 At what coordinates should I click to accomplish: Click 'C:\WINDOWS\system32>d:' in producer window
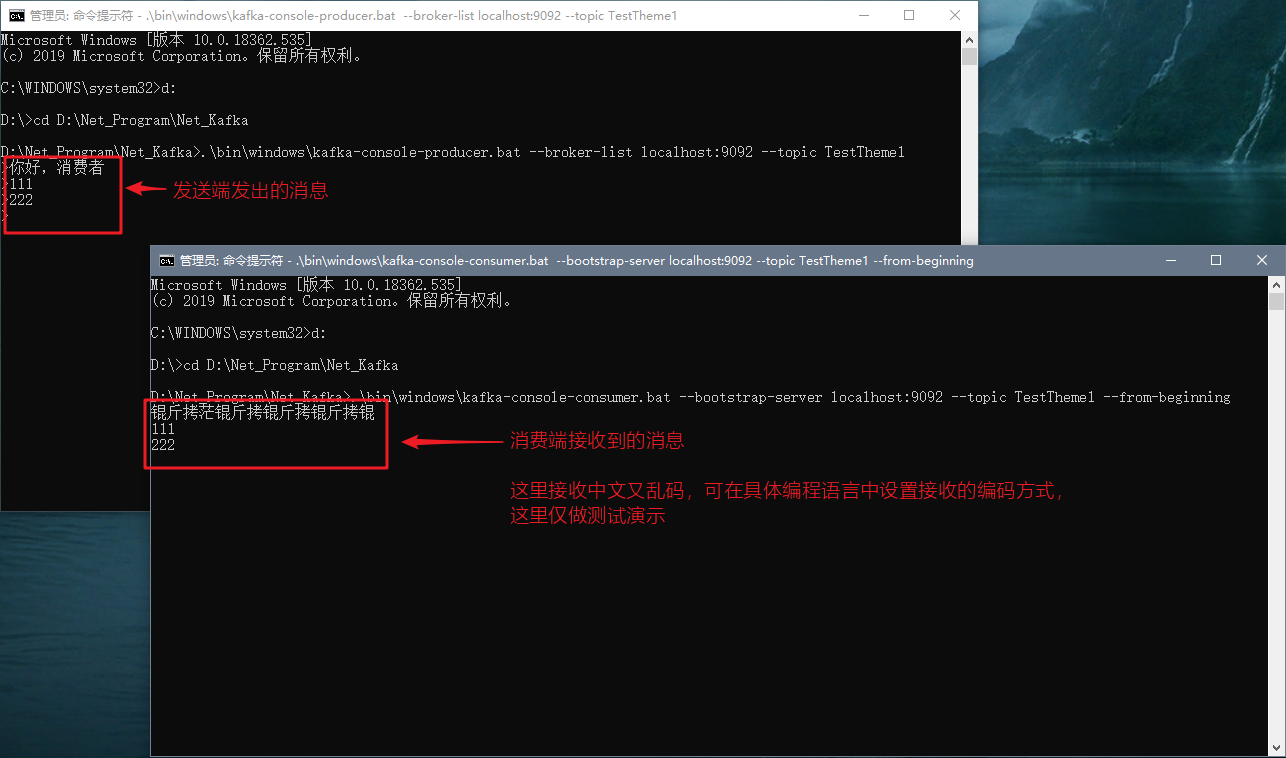[x=89, y=88]
